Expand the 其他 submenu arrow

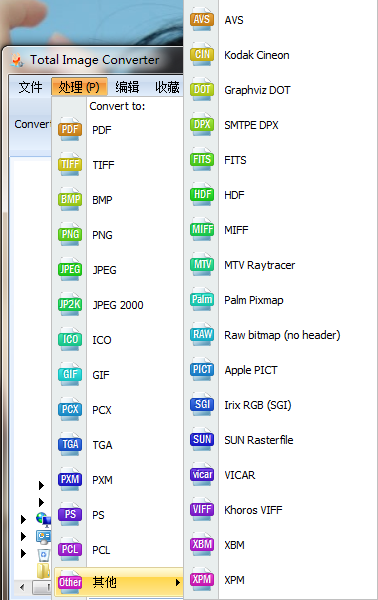point(178,582)
